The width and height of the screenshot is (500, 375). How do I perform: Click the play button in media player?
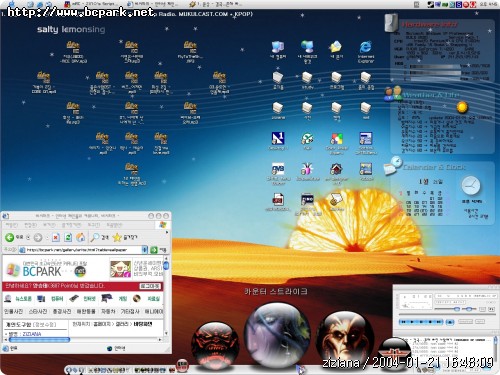pos(412,322)
